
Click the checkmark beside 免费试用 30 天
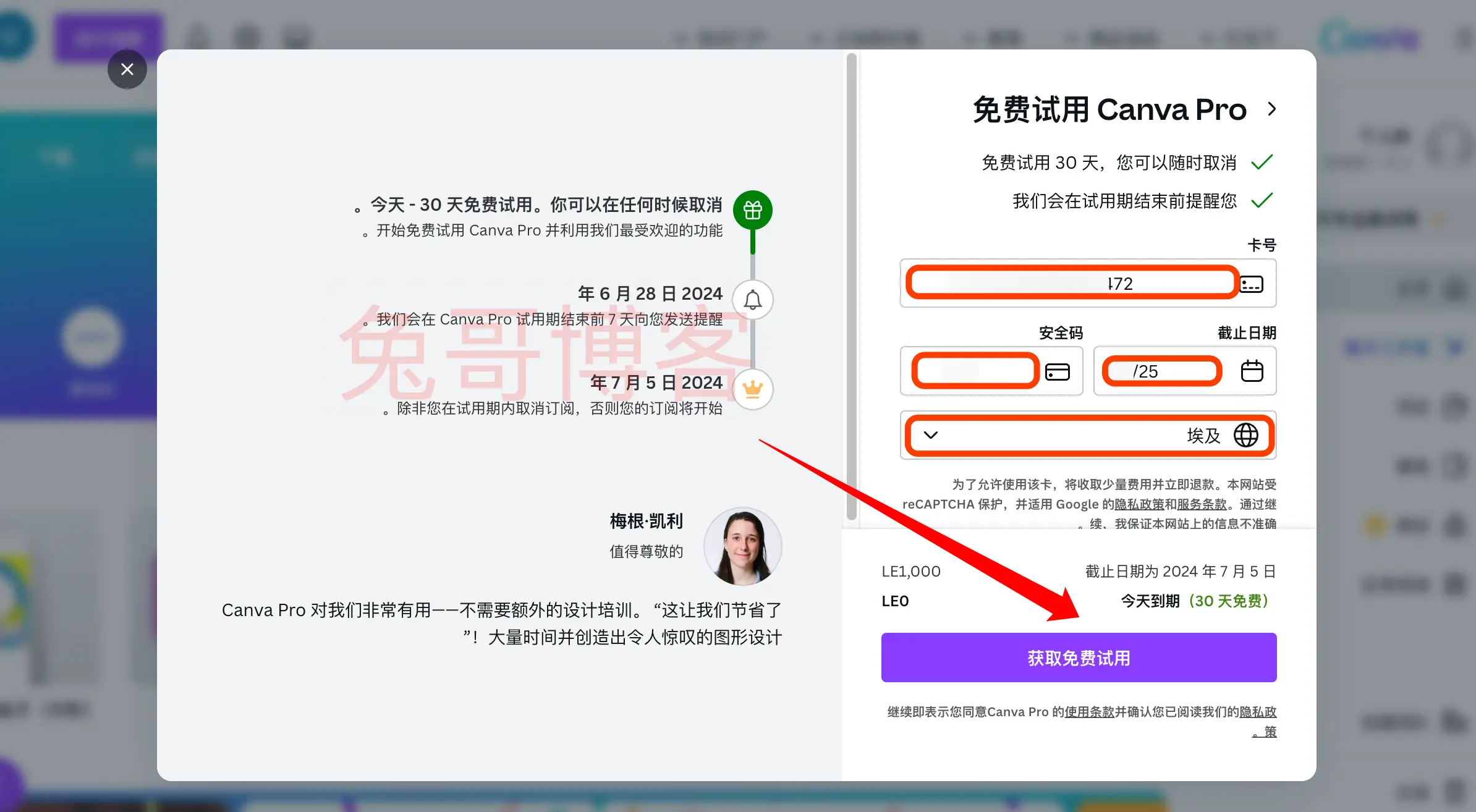tap(1262, 163)
